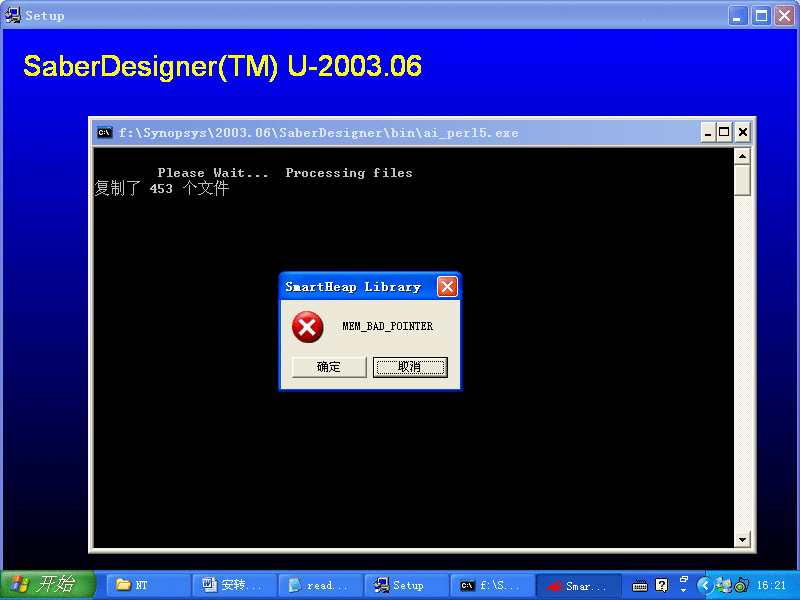
Task: Switch to Smar... taskbar button
Action: pos(579,585)
